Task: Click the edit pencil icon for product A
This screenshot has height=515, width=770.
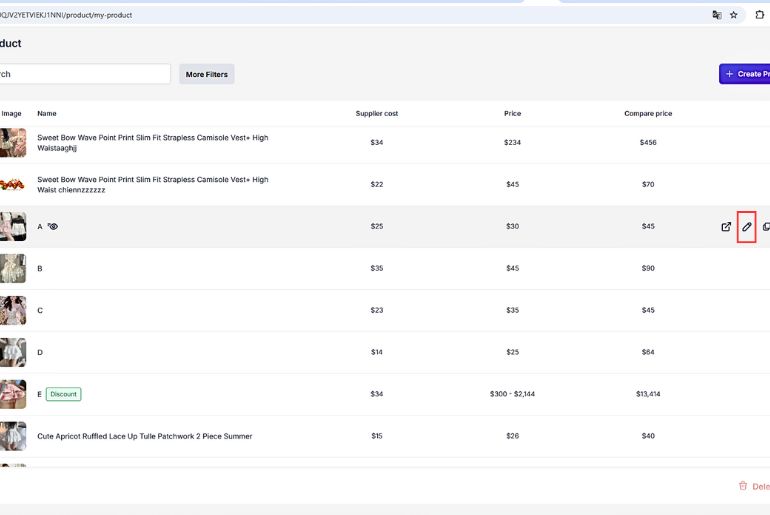Action: coord(746,227)
